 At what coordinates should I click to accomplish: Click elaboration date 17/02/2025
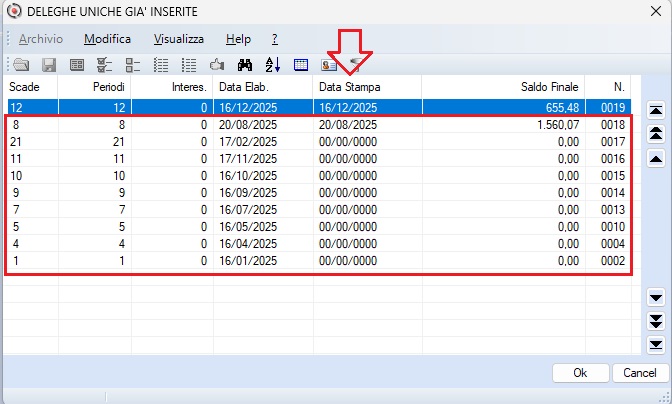(248, 142)
